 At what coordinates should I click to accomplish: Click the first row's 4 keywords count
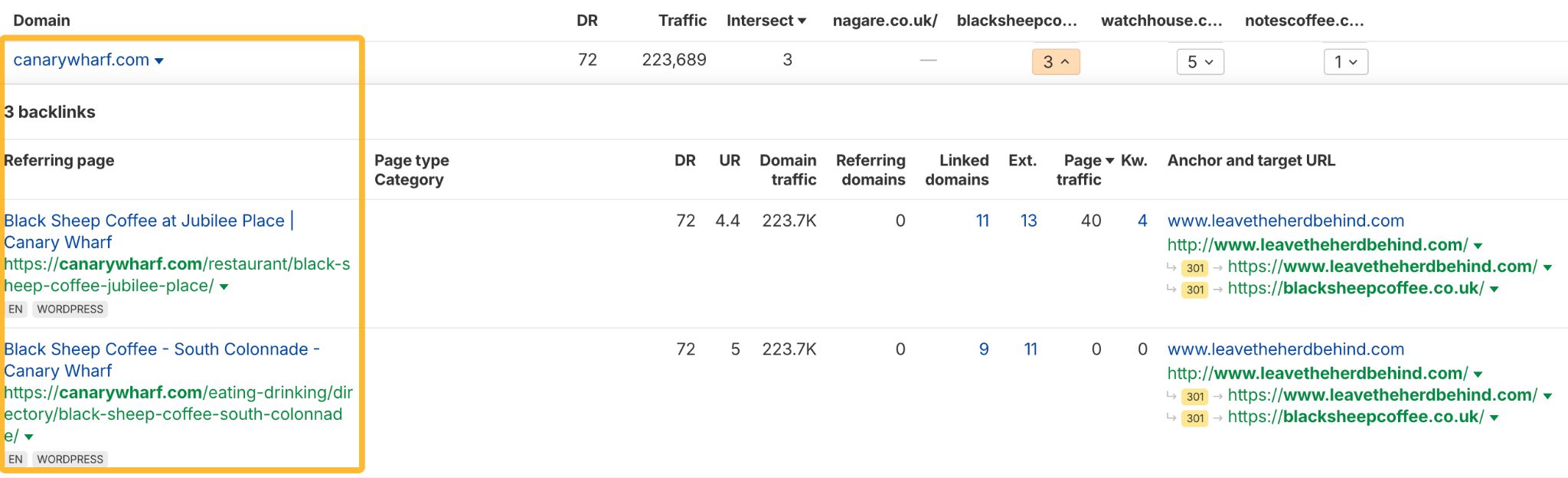click(x=1142, y=221)
